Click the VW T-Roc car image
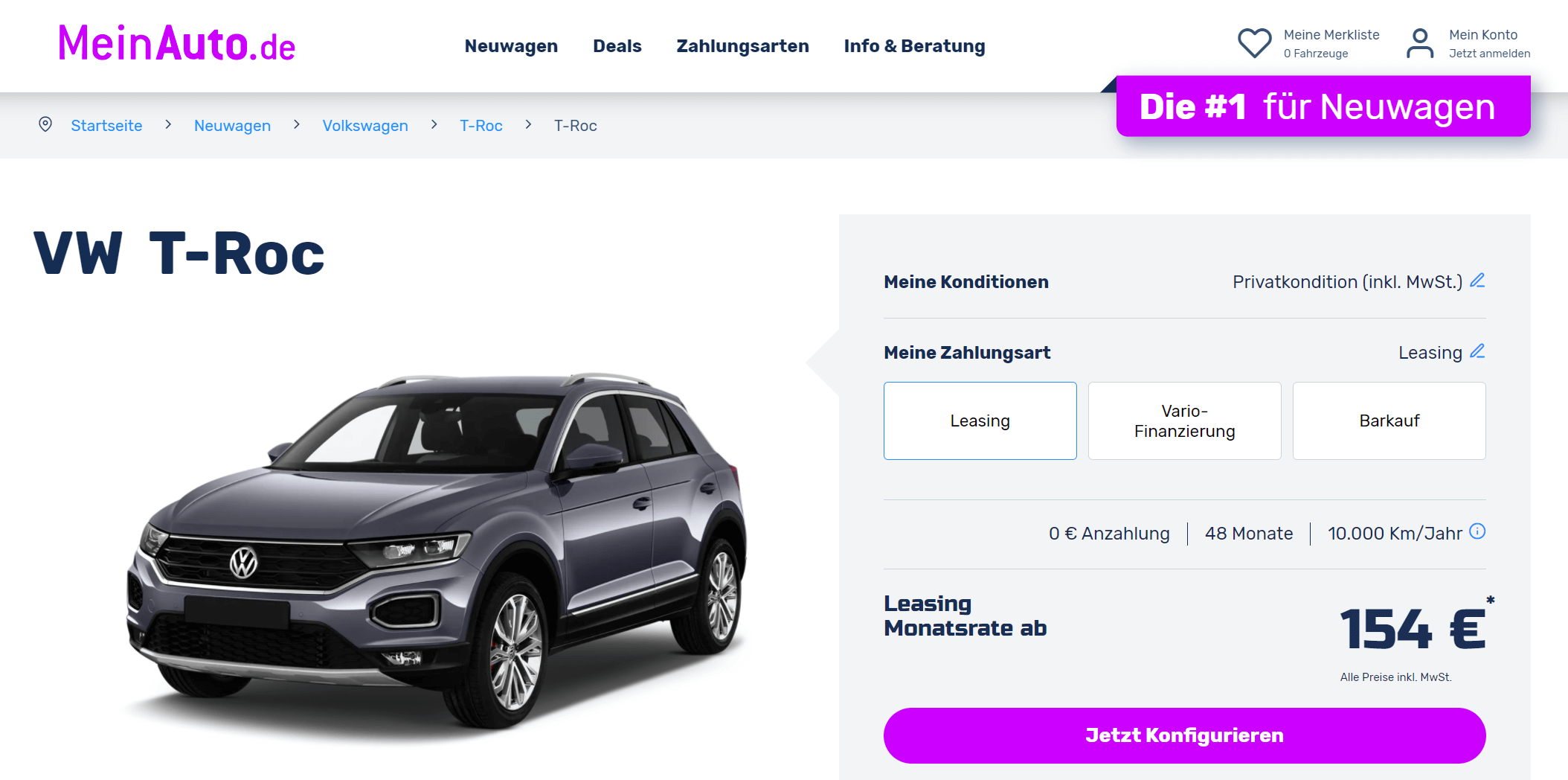The image size is (1568, 780). point(435,551)
